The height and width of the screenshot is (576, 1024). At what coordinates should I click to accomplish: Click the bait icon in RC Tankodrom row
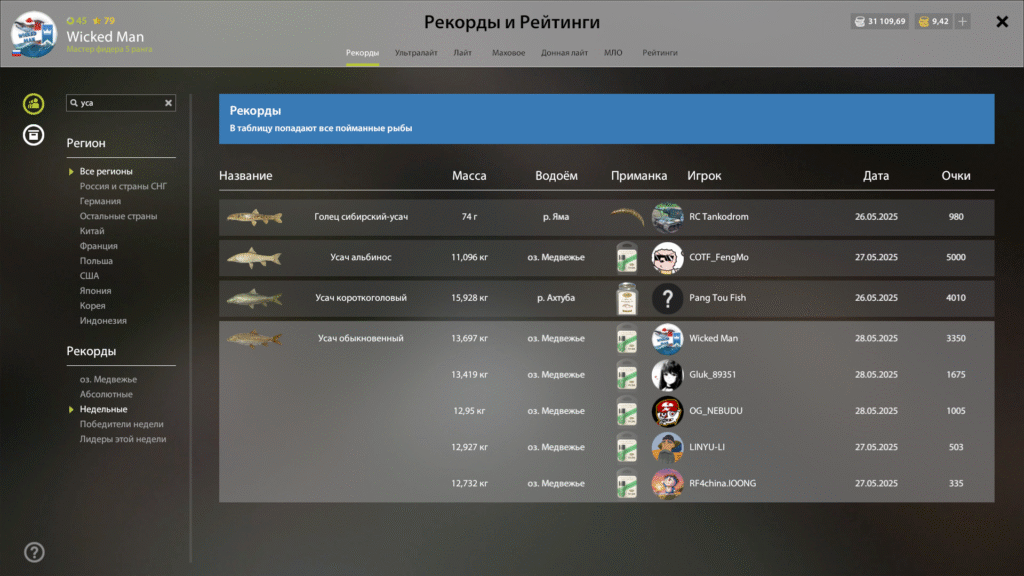tap(627, 217)
